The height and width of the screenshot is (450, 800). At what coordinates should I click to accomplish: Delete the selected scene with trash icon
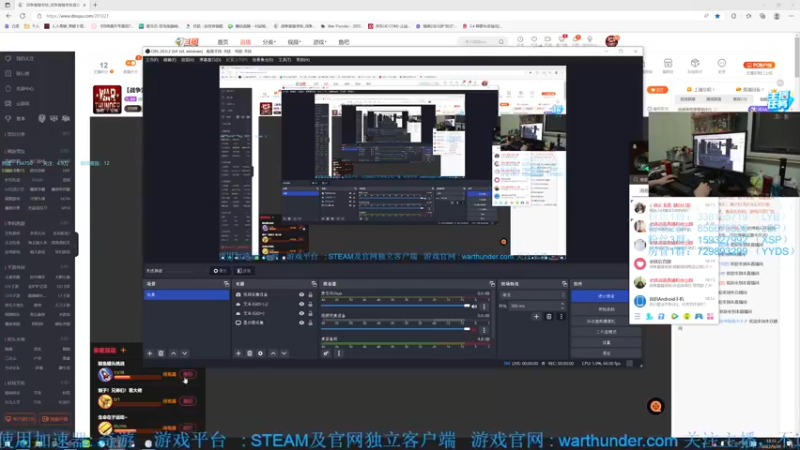(161, 353)
